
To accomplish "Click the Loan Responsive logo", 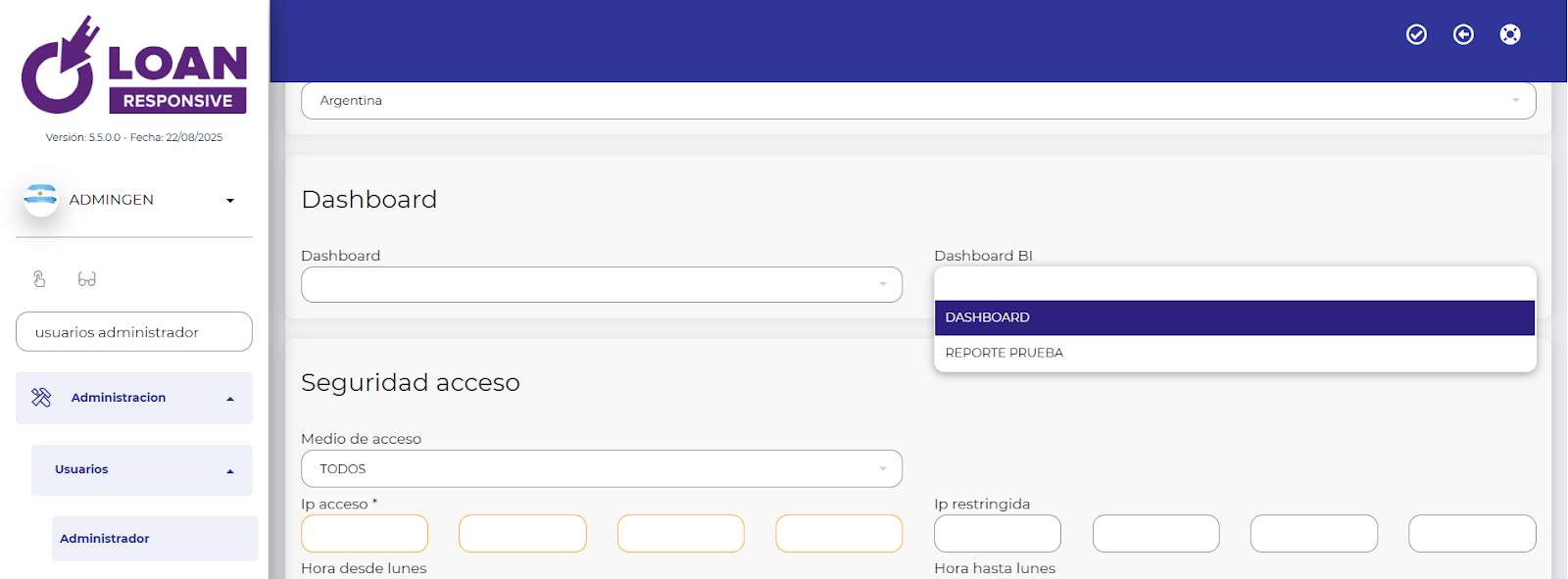I will 134,66.
